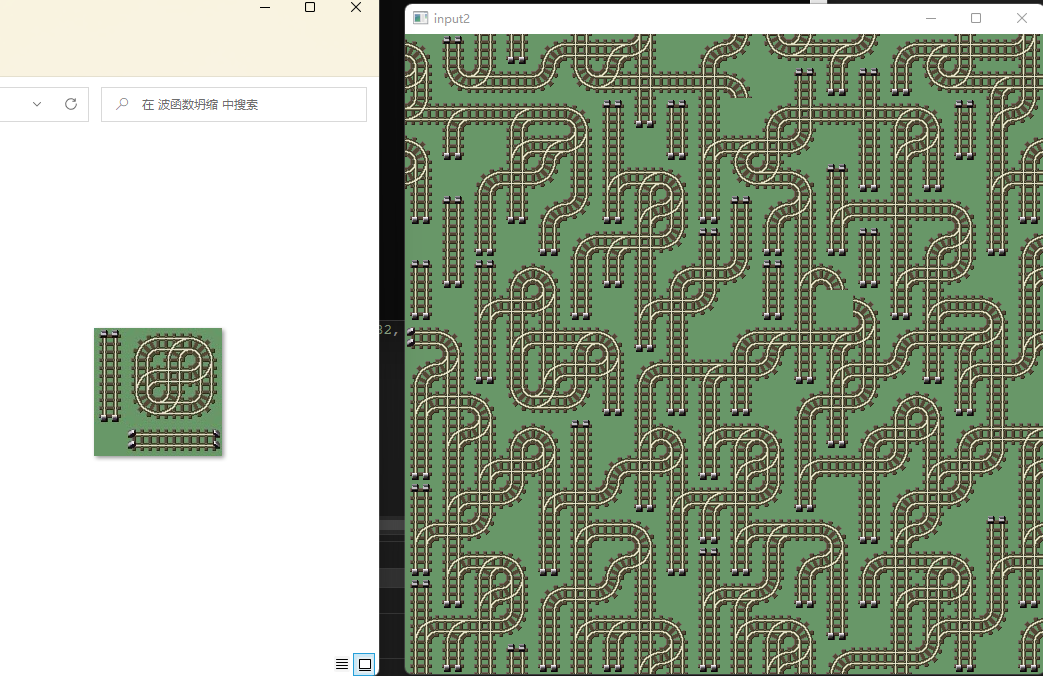Select the railway tile image thumbnail
1043x676 pixels.
(158, 392)
